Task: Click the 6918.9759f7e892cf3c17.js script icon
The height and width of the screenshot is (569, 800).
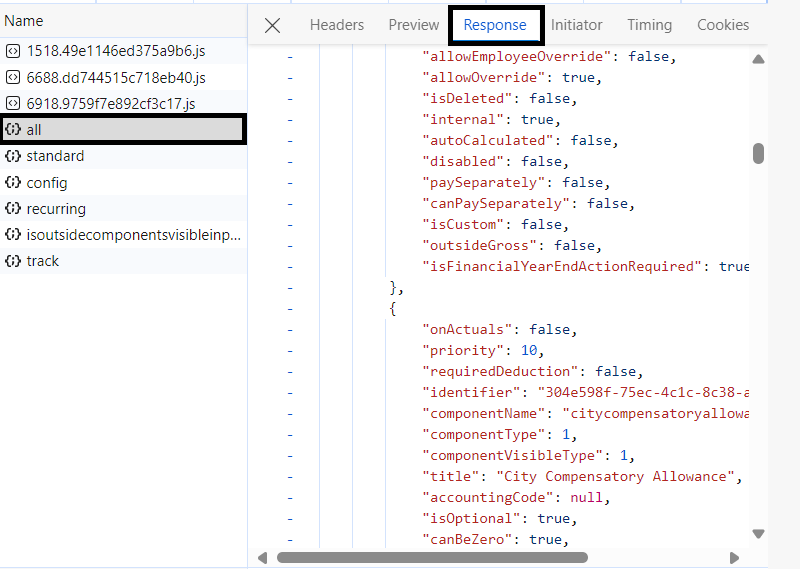Action: coord(13,103)
